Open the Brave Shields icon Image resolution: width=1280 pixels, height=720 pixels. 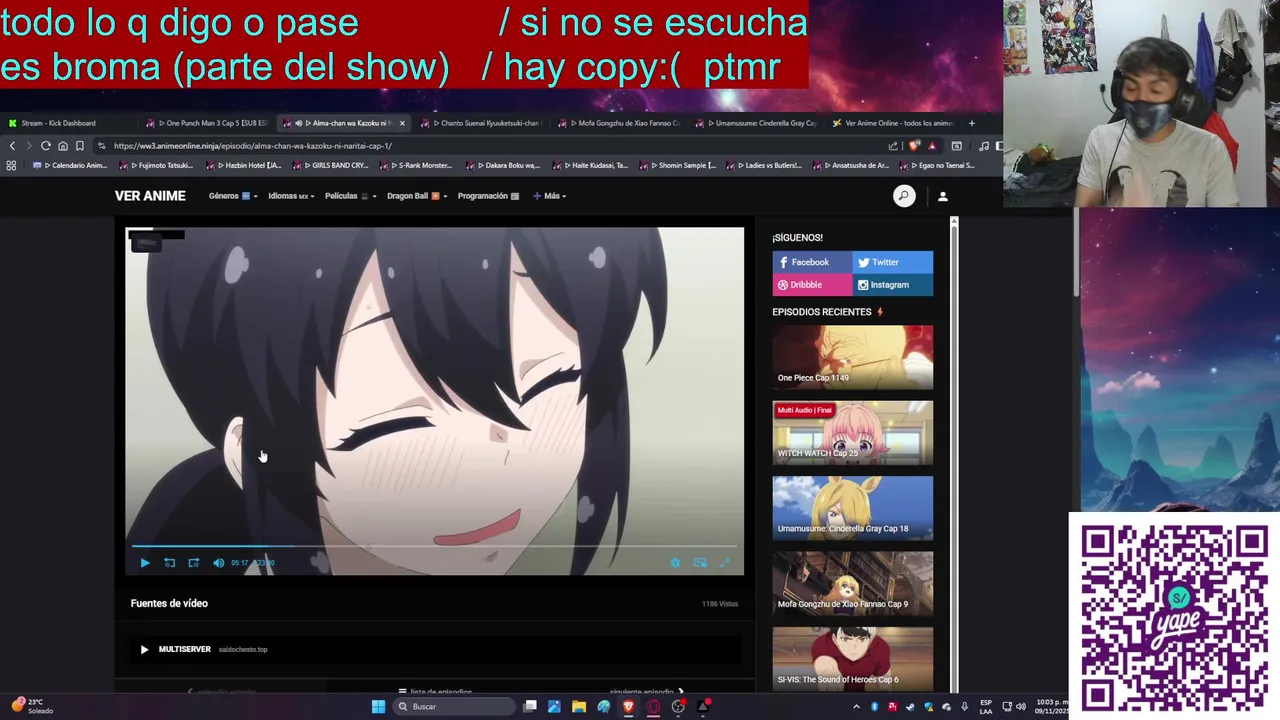(914, 146)
